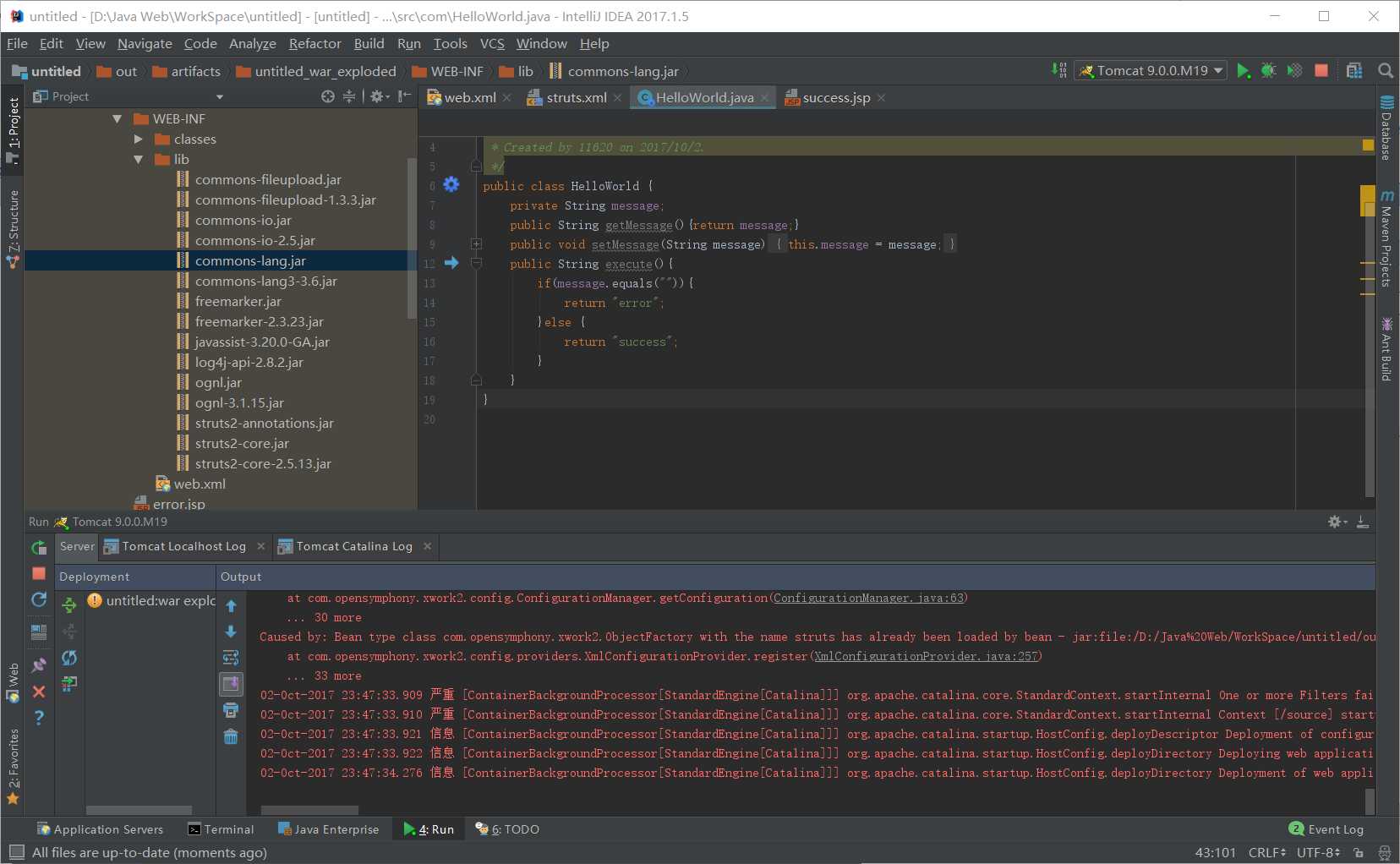Fold the execute method in editor gutter
The height and width of the screenshot is (864, 1400).
click(x=476, y=264)
